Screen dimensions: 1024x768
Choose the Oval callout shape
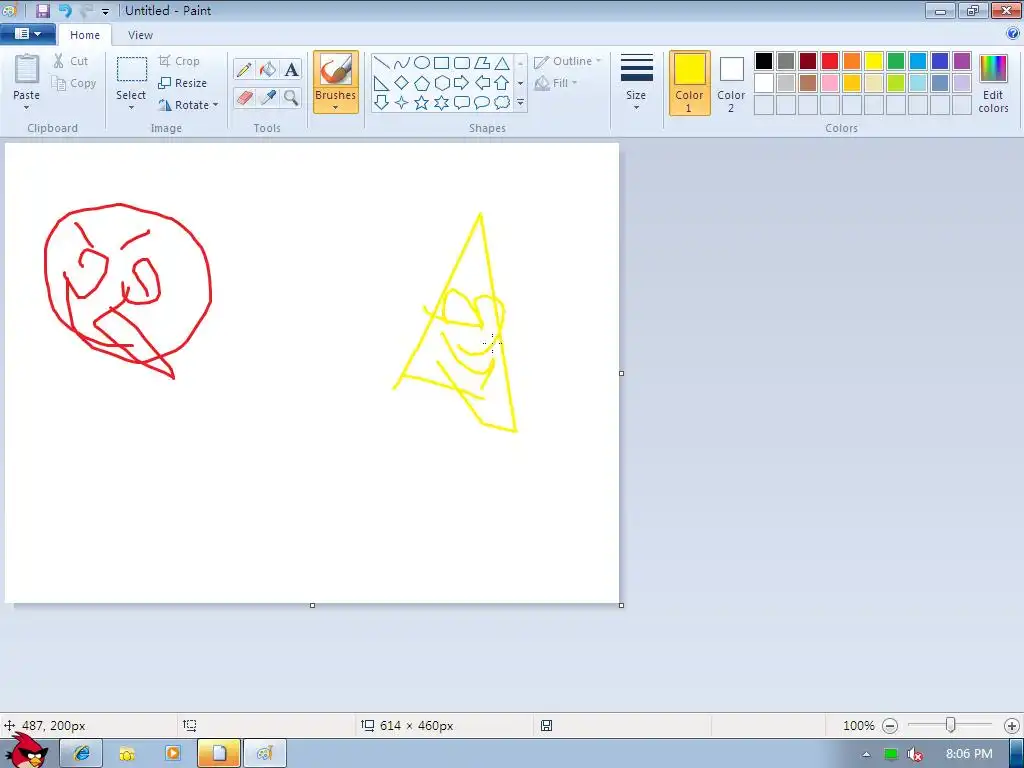482,103
